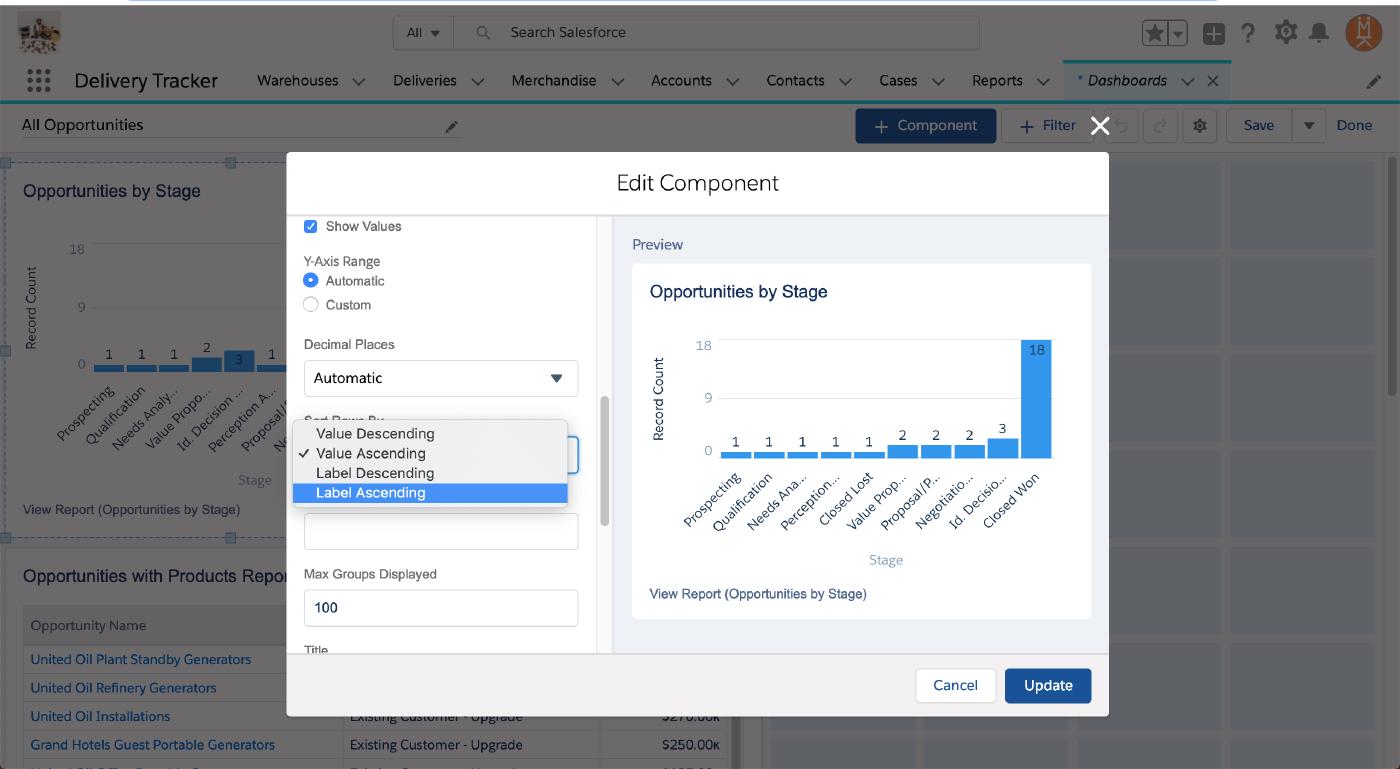Close the Edit Component dialog
Viewport: 1400px width, 769px height.
point(1100,125)
